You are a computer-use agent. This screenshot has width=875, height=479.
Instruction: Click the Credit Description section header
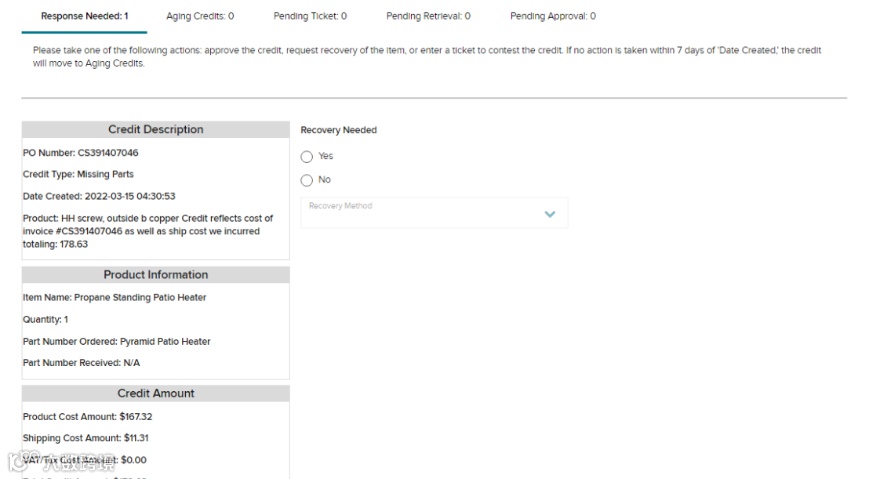155,130
